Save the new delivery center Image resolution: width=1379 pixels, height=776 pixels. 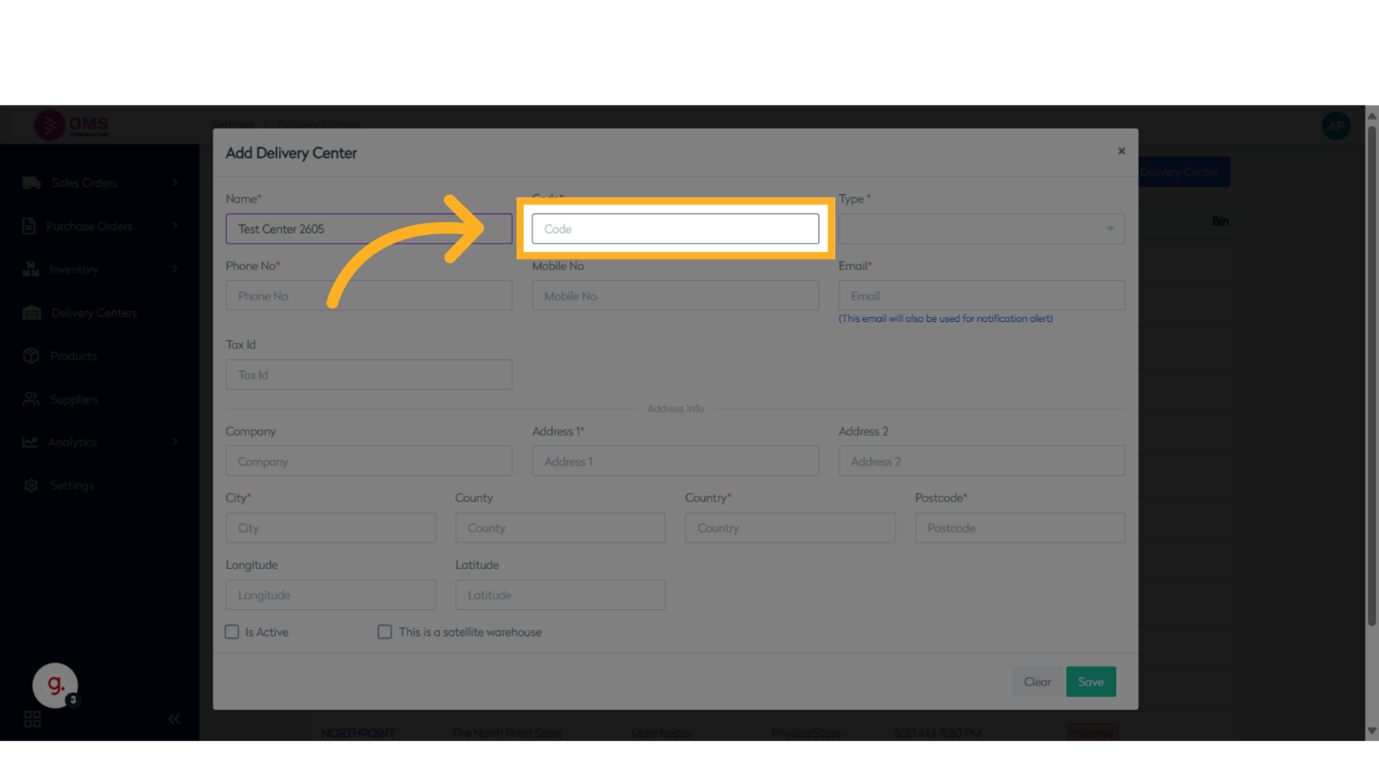(1090, 682)
